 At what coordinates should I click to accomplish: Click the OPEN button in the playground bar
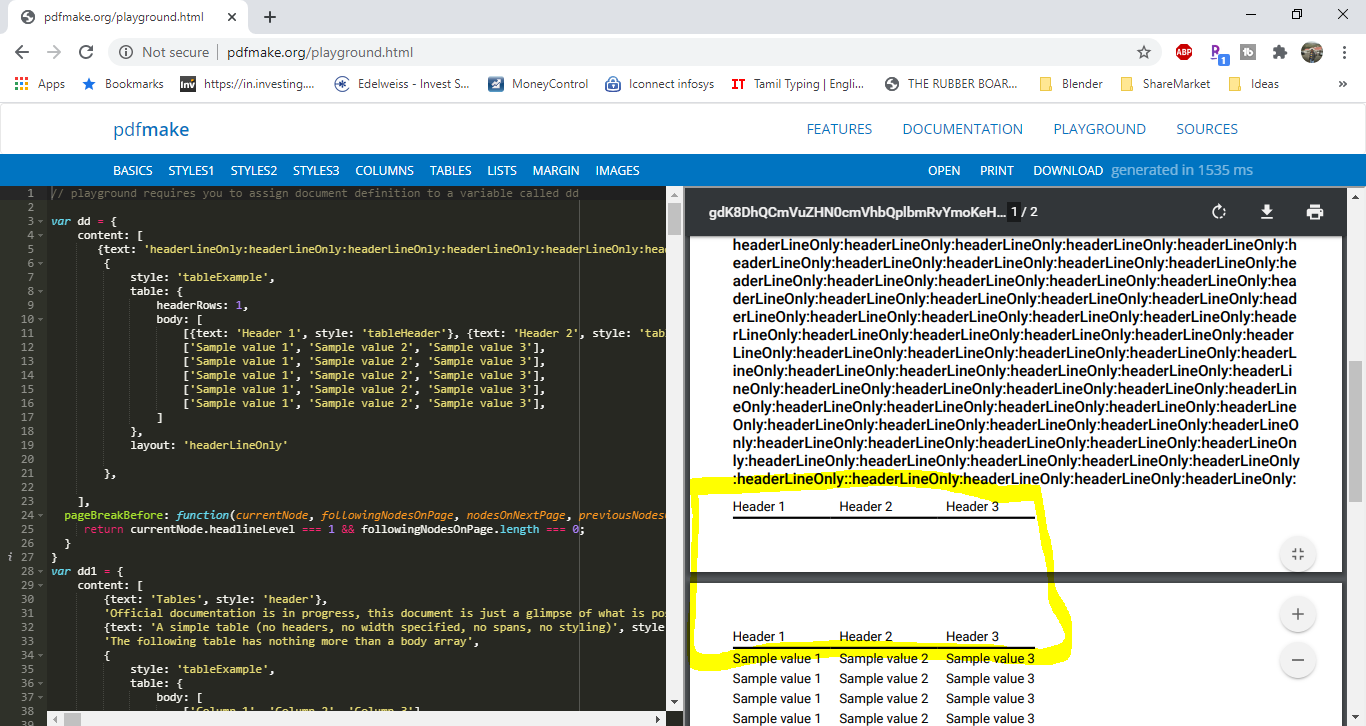click(944, 170)
